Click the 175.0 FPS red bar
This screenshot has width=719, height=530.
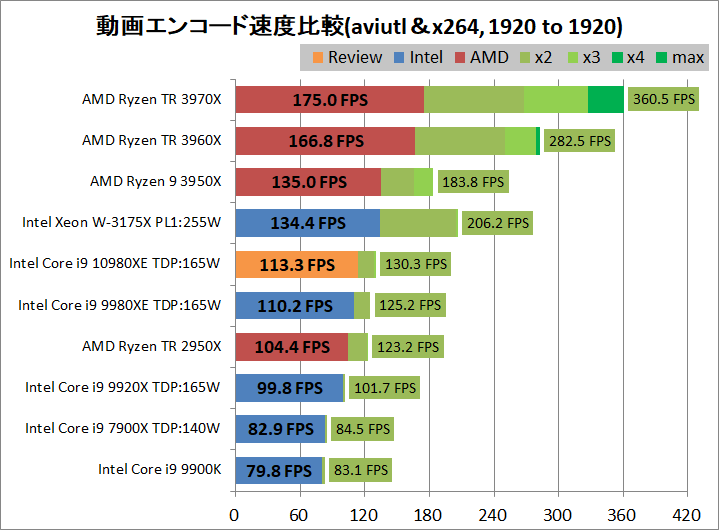330,99
